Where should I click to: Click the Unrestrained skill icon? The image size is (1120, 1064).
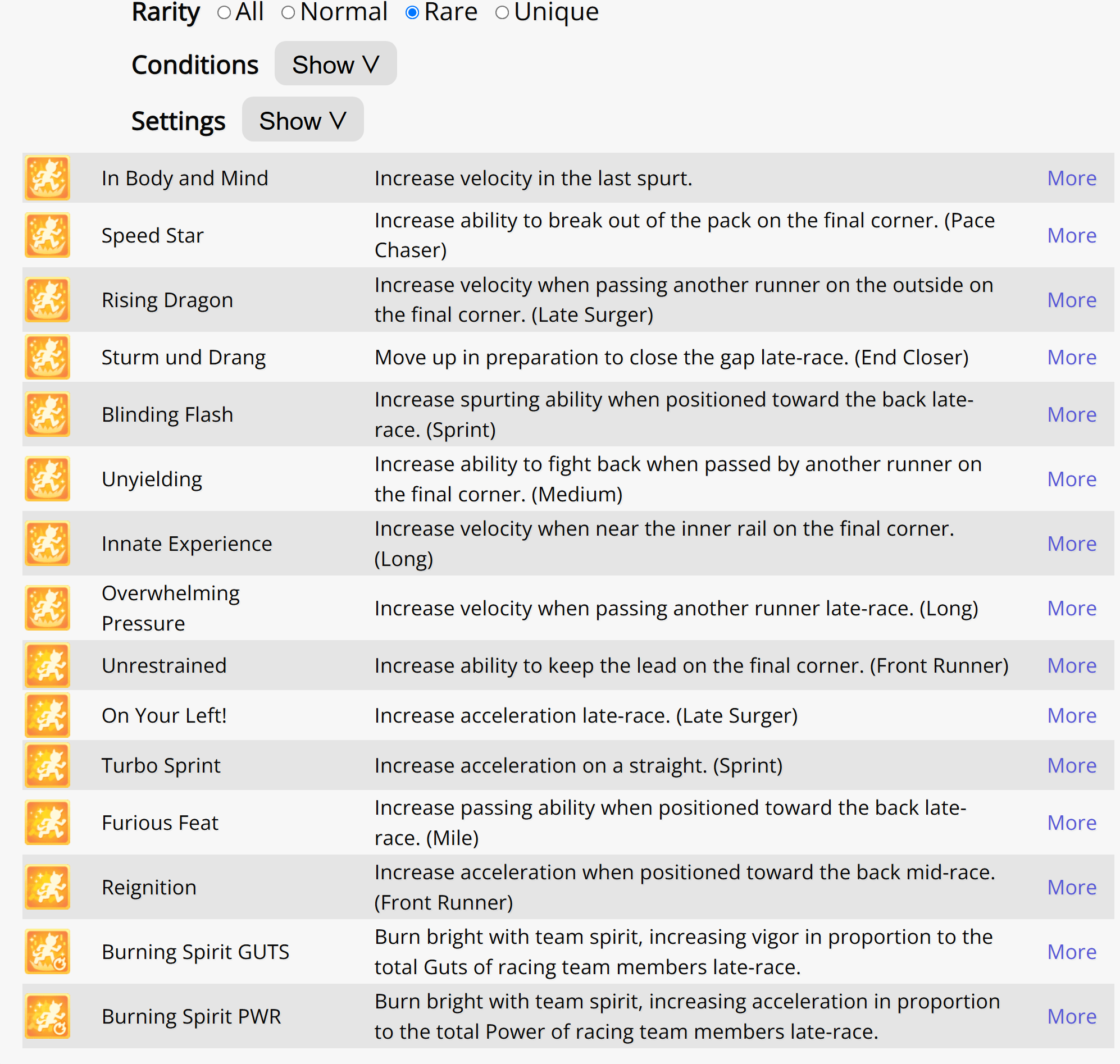point(47,666)
